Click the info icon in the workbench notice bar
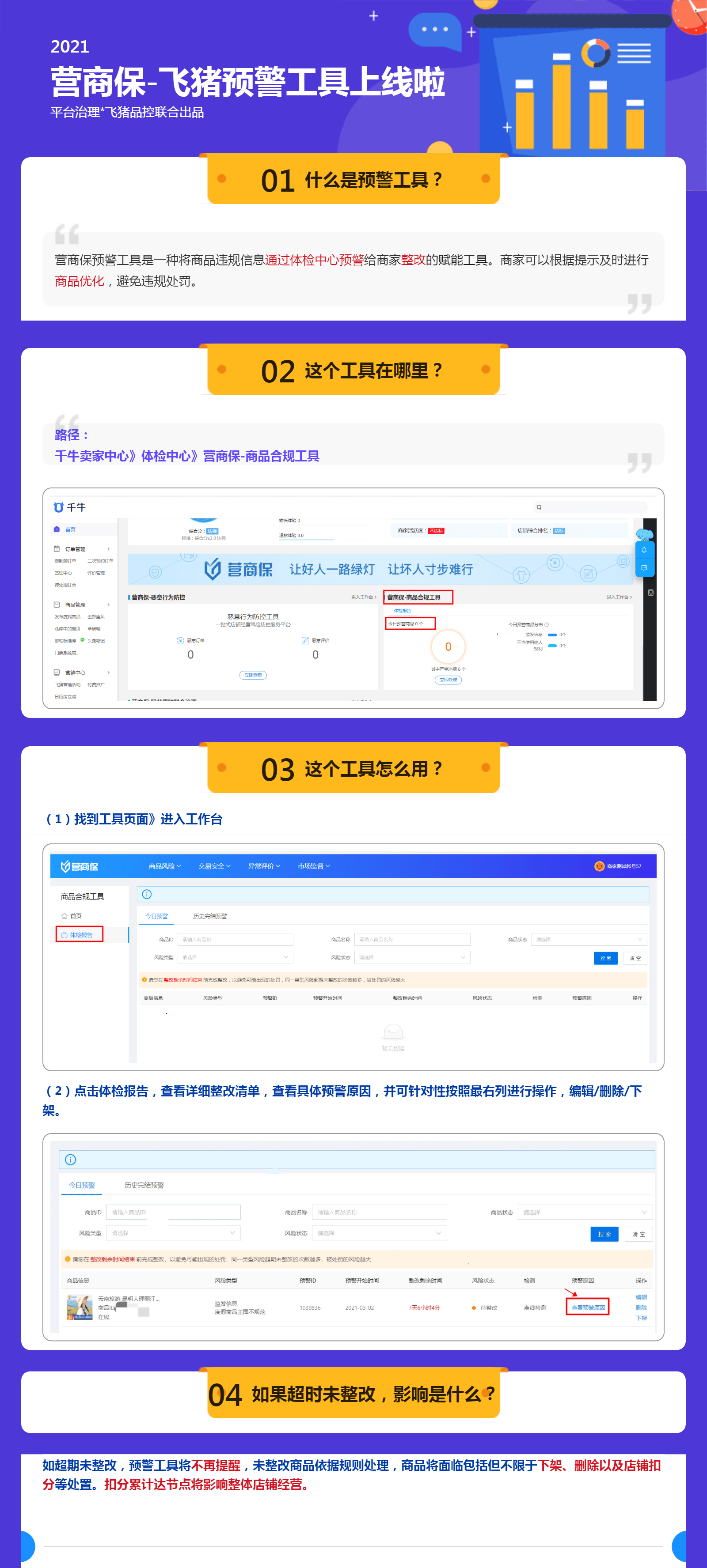Viewport: 707px width, 1568px height. click(x=147, y=894)
